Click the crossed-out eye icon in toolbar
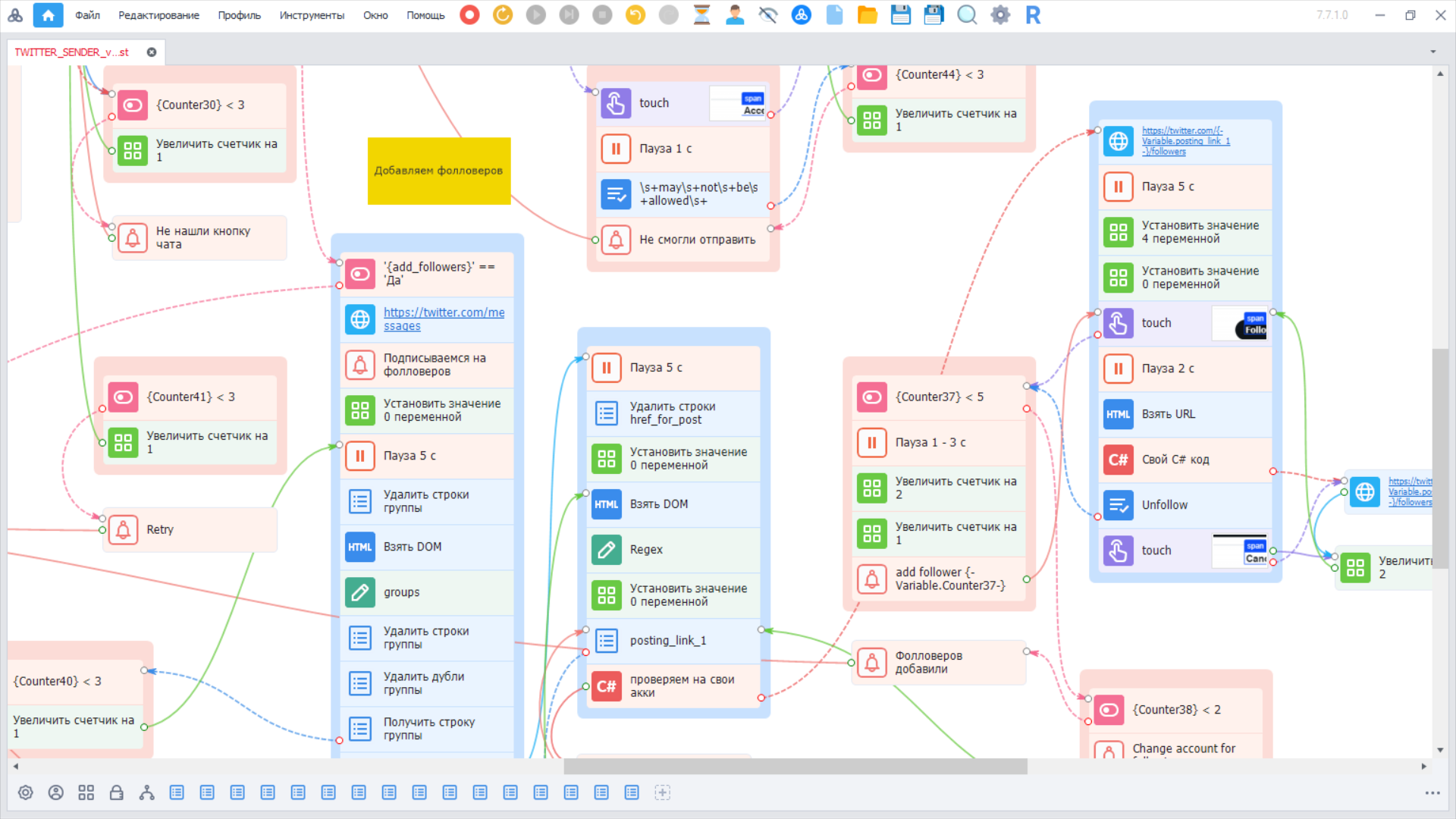The image size is (1456, 819). point(767,15)
